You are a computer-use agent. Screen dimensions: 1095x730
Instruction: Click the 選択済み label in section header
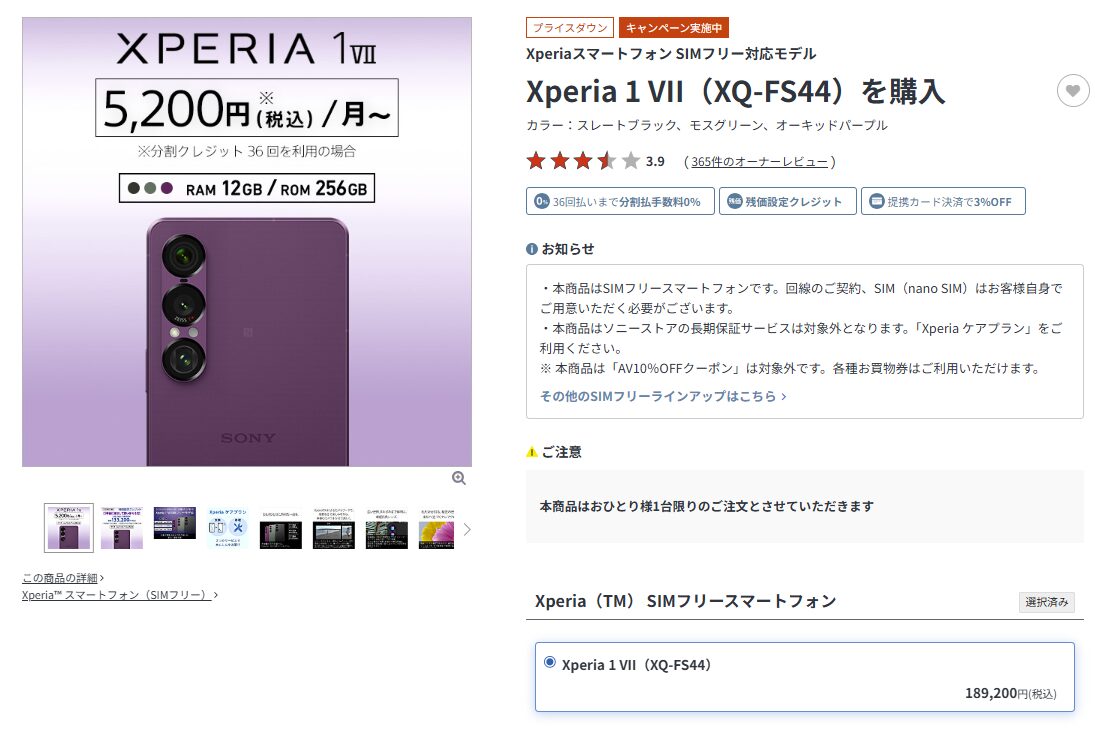click(1046, 602)
